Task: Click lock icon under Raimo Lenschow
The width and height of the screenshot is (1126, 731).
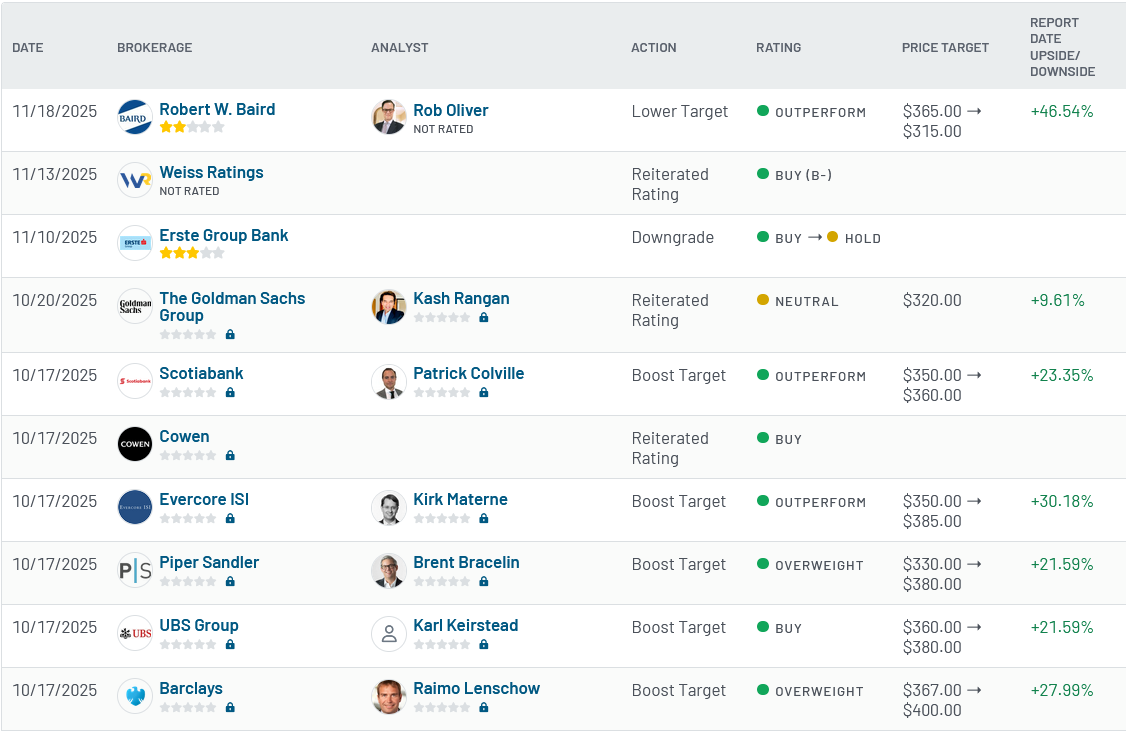Action: tap(483, 707)
